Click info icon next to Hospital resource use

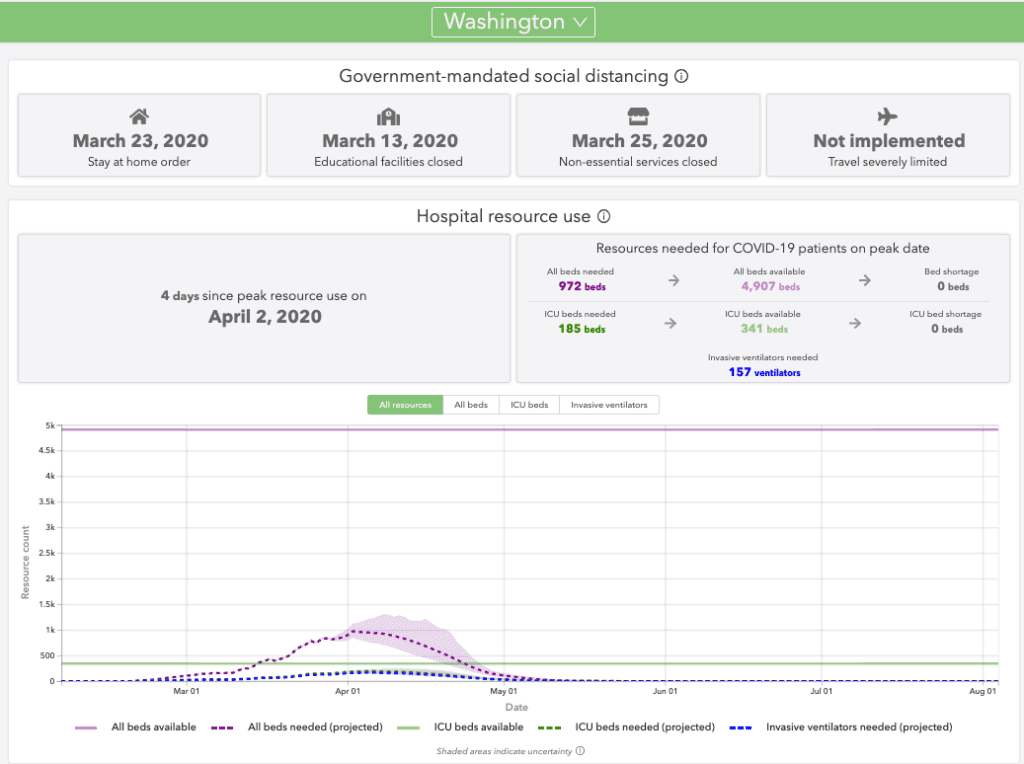[x=604, y=217]
